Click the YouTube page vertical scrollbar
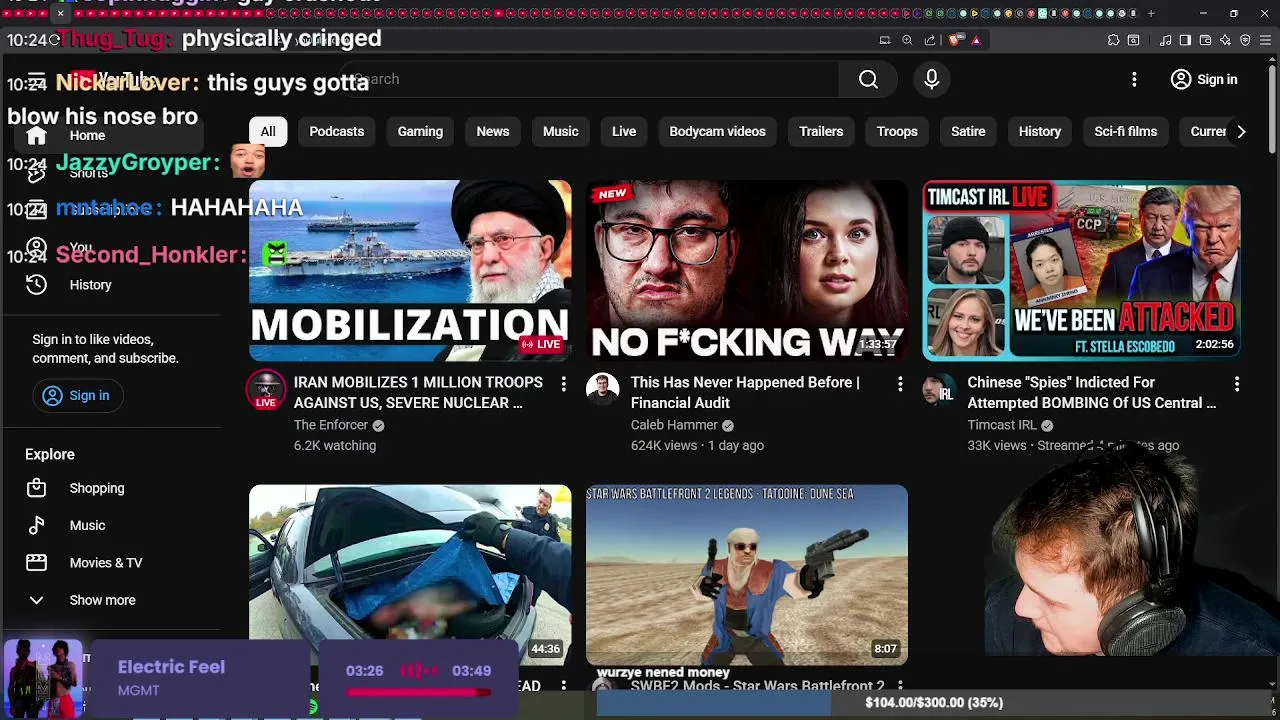The image size is (1280, 720). point(1272,110)
